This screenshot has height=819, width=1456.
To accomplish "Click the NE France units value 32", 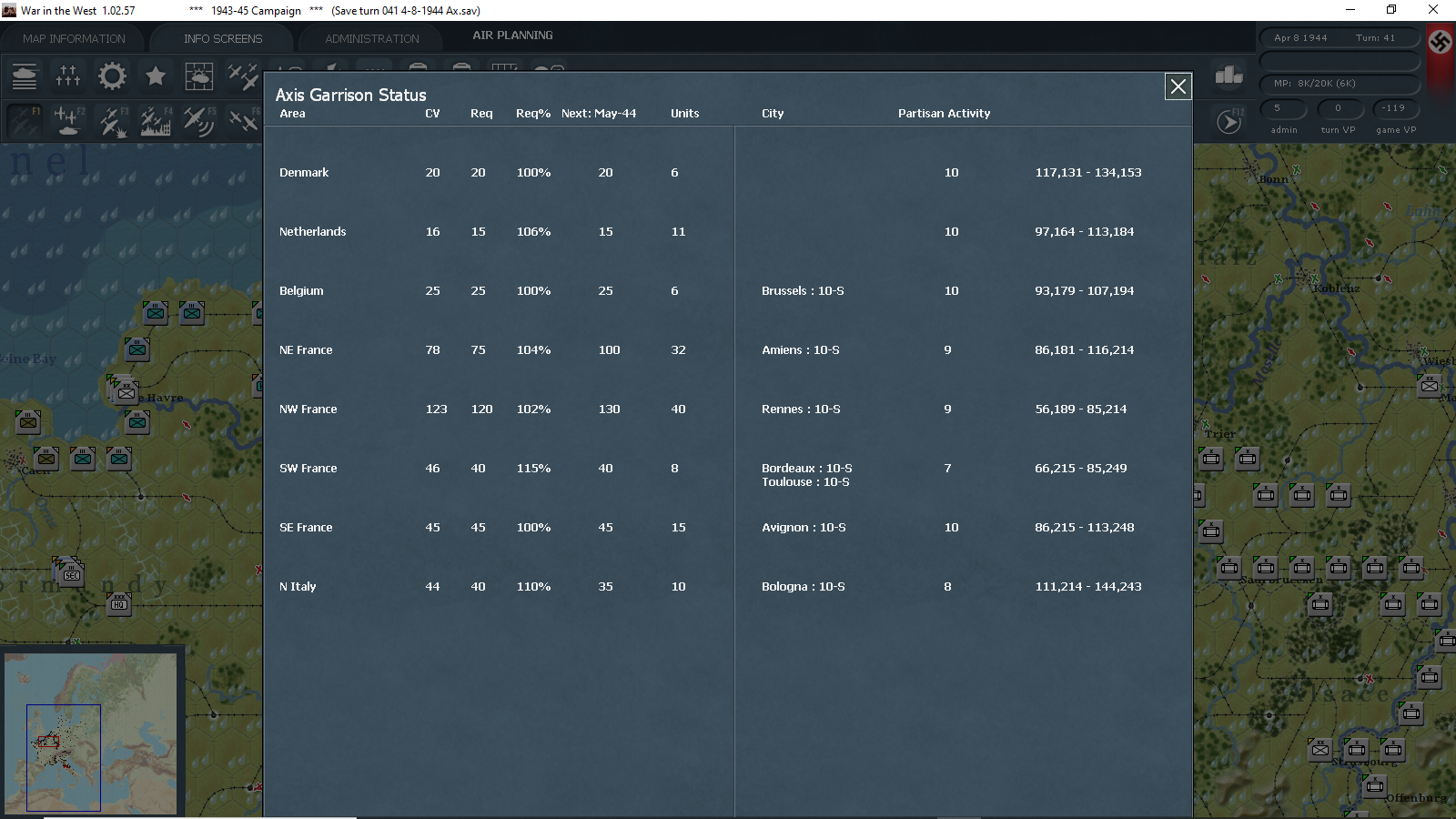I will coord(678,350).
